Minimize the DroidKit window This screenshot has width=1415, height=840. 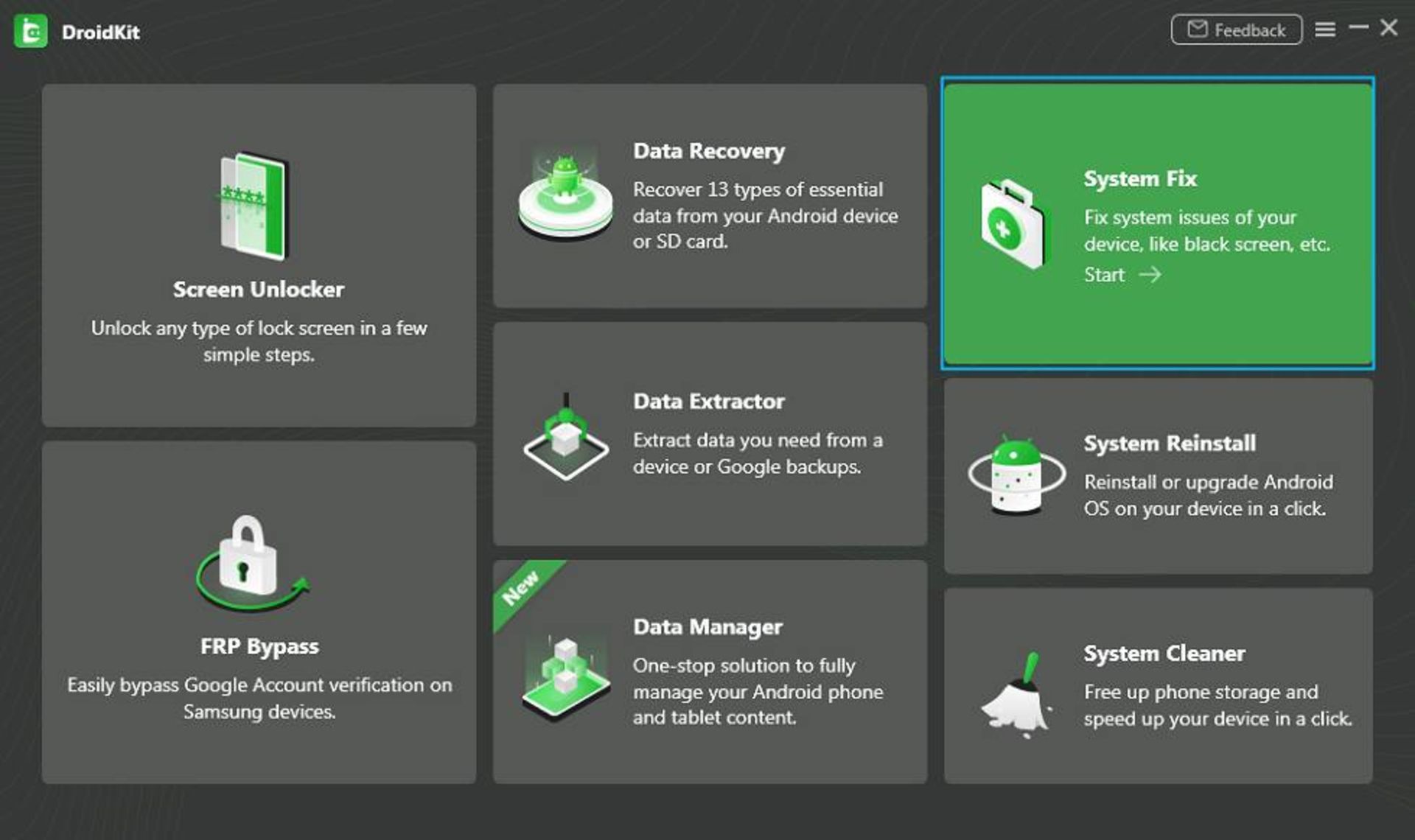(1358, 28)
